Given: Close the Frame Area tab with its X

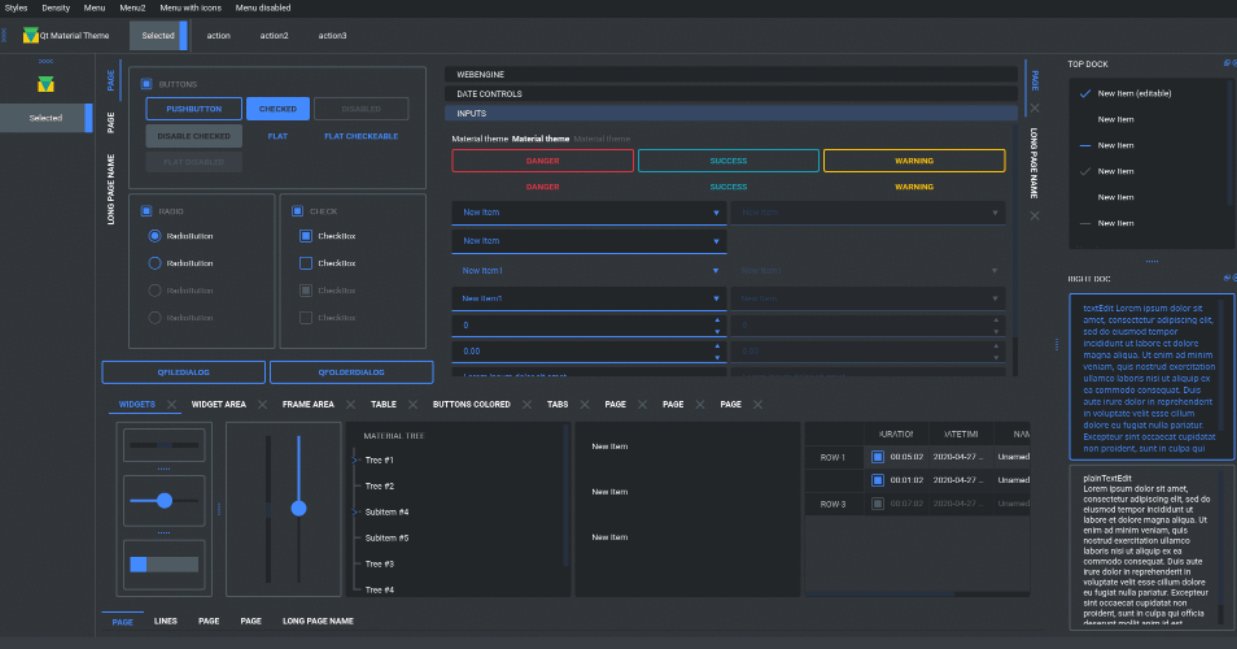Looking at the screenshot, I should (350, 405).
